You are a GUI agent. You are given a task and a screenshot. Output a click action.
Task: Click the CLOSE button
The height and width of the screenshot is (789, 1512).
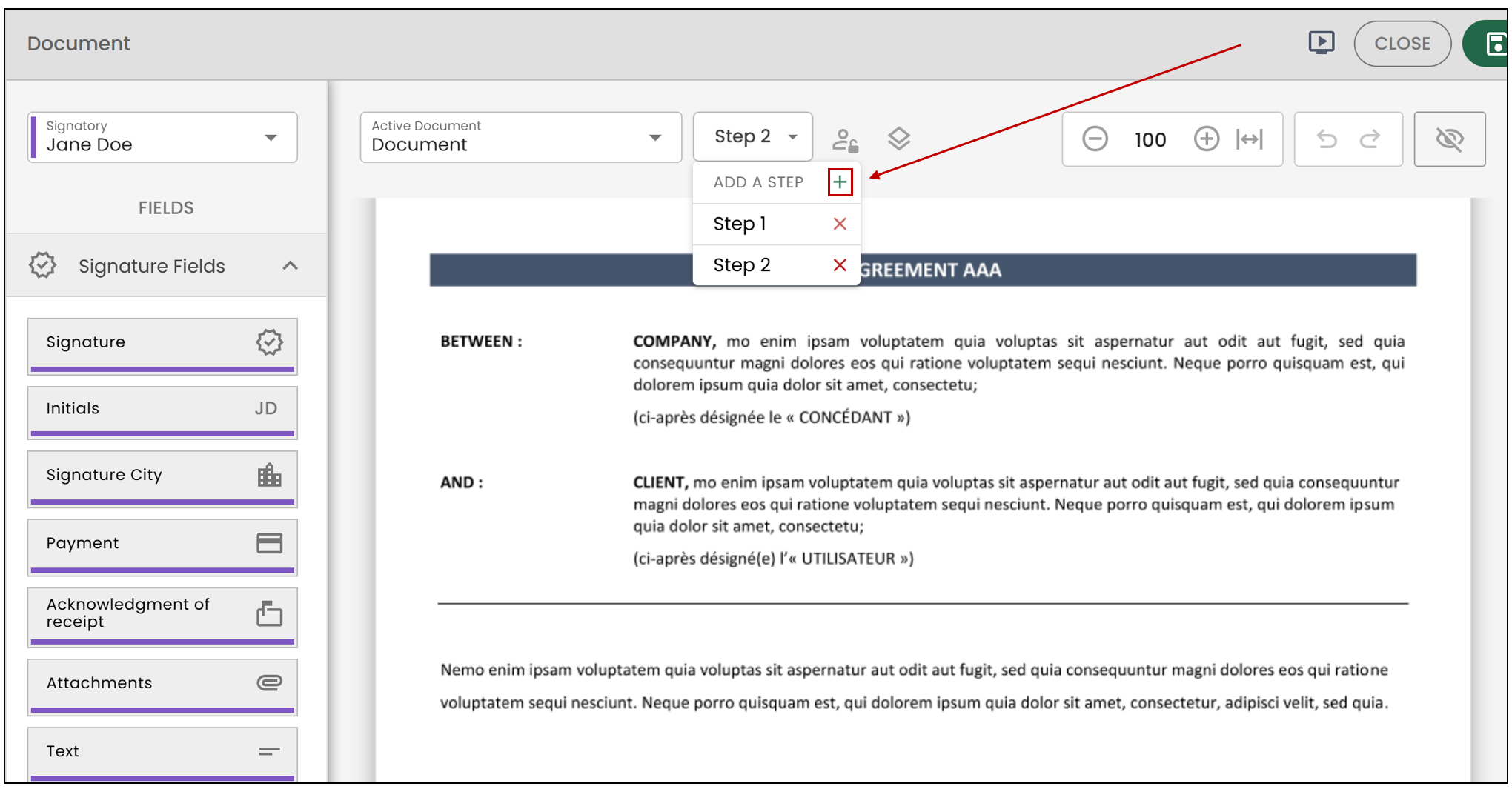coord(1402,44)
